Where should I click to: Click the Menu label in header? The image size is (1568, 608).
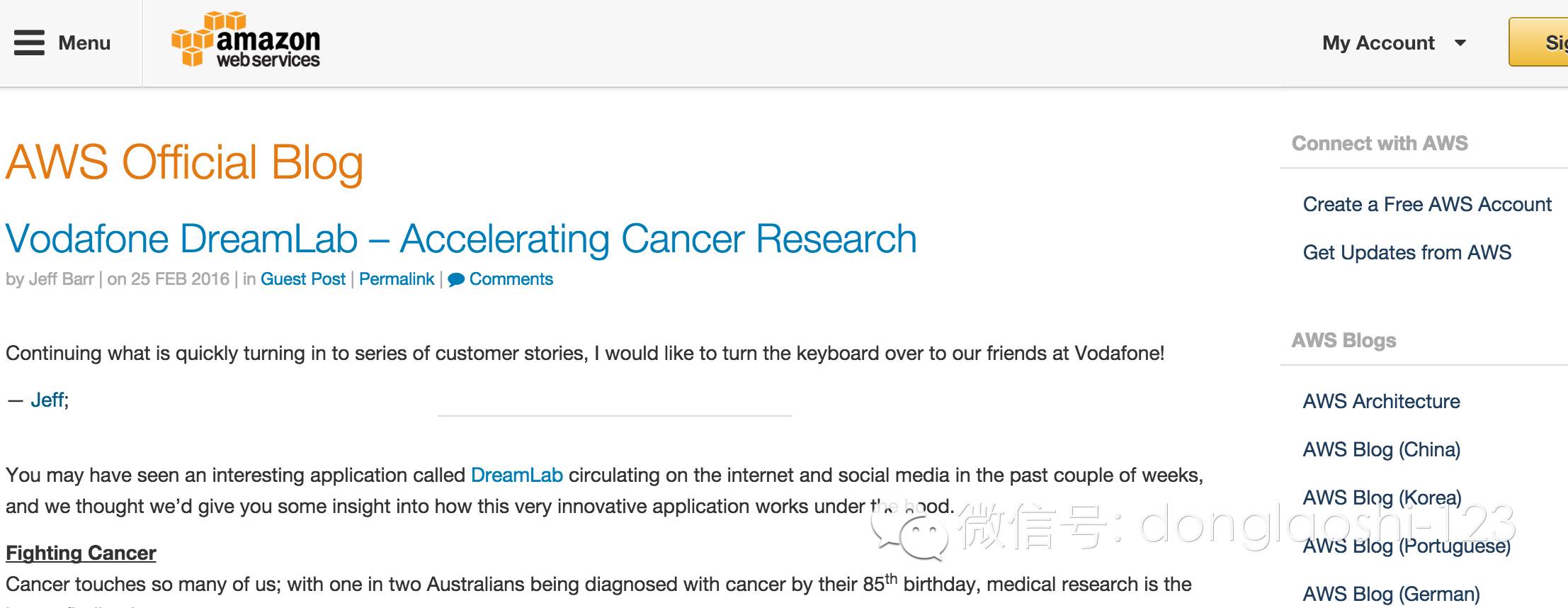tap(84, 43)
